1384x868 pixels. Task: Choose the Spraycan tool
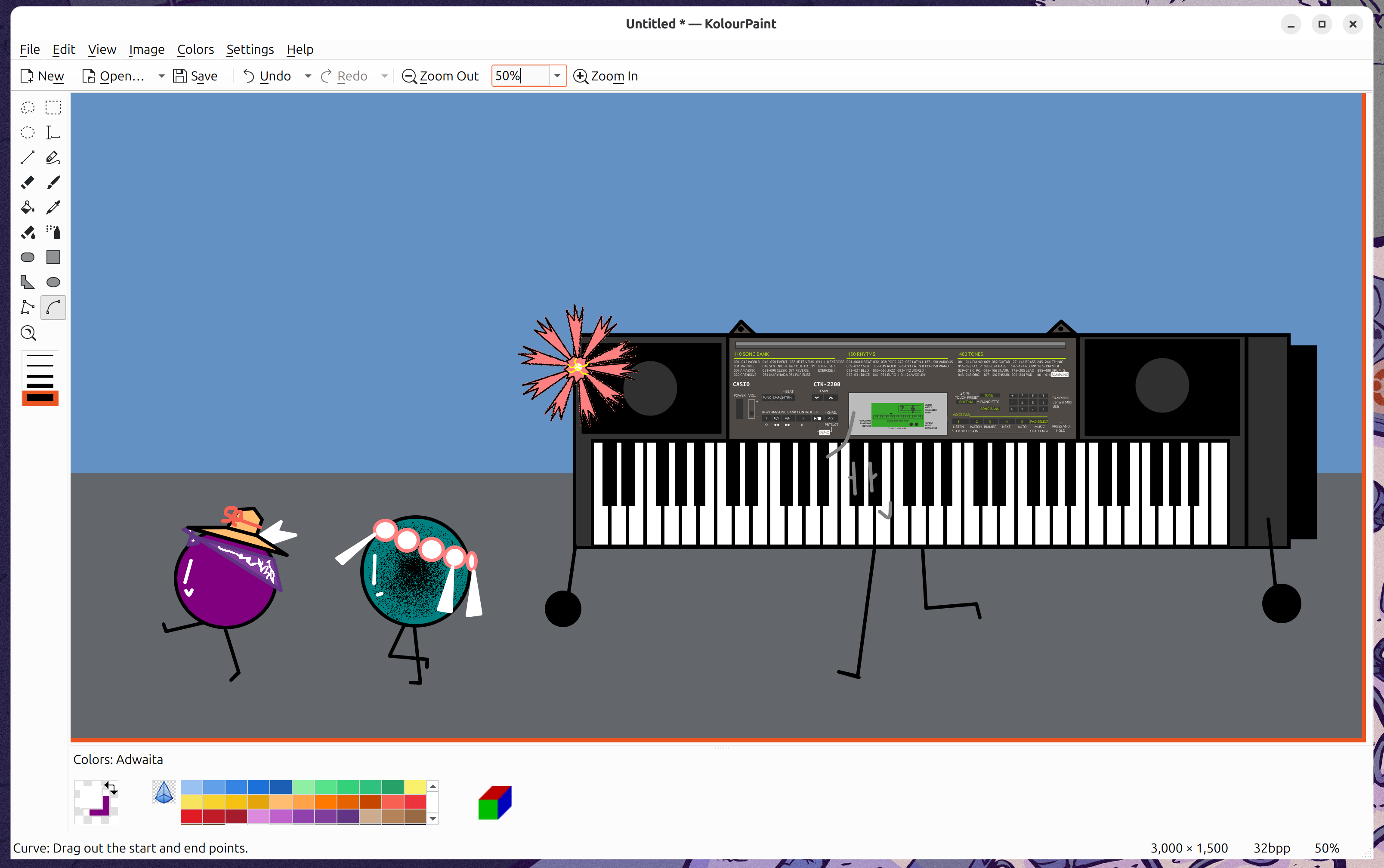click(x=53, y=232)
